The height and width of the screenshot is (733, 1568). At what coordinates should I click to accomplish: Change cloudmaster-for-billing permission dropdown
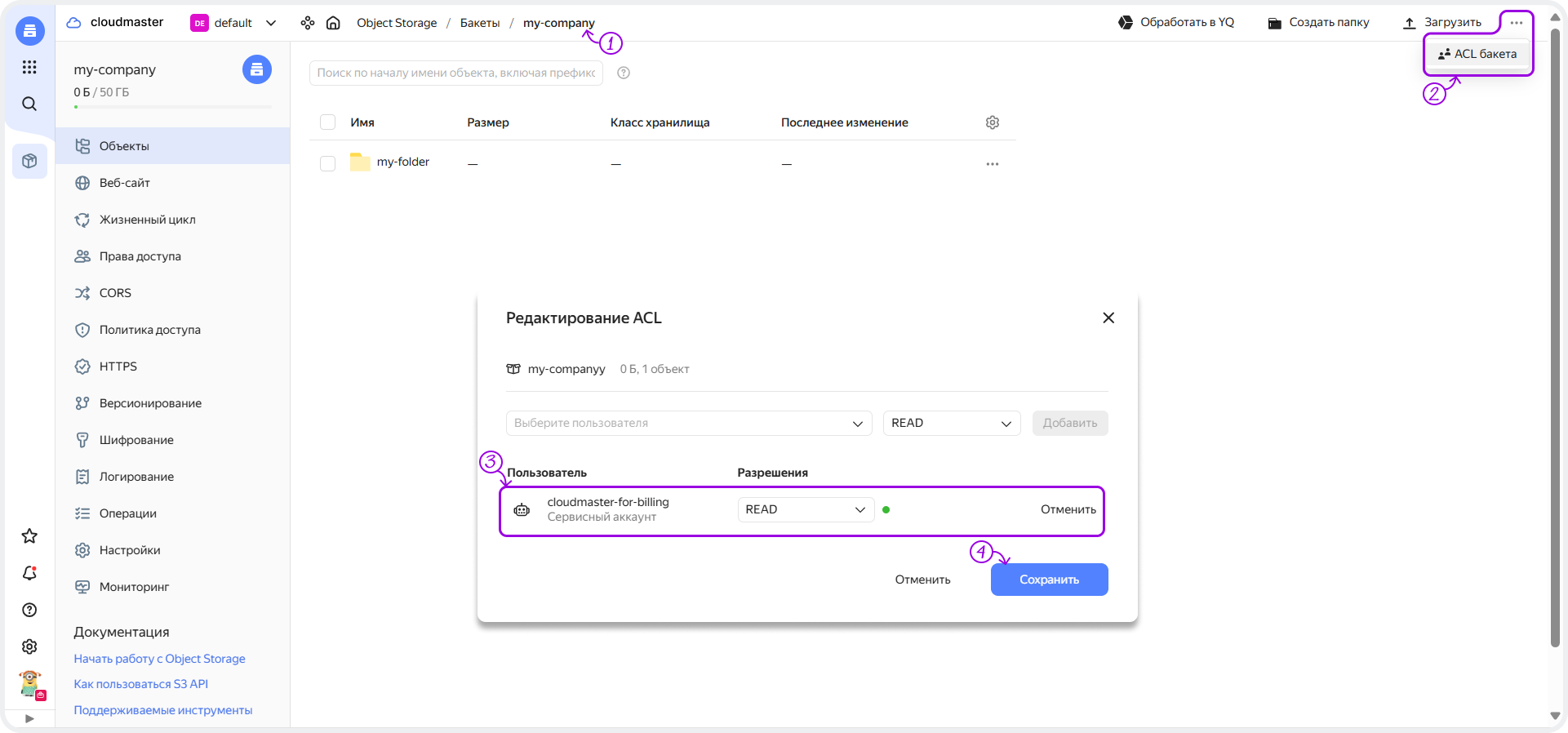pos(805,509)
